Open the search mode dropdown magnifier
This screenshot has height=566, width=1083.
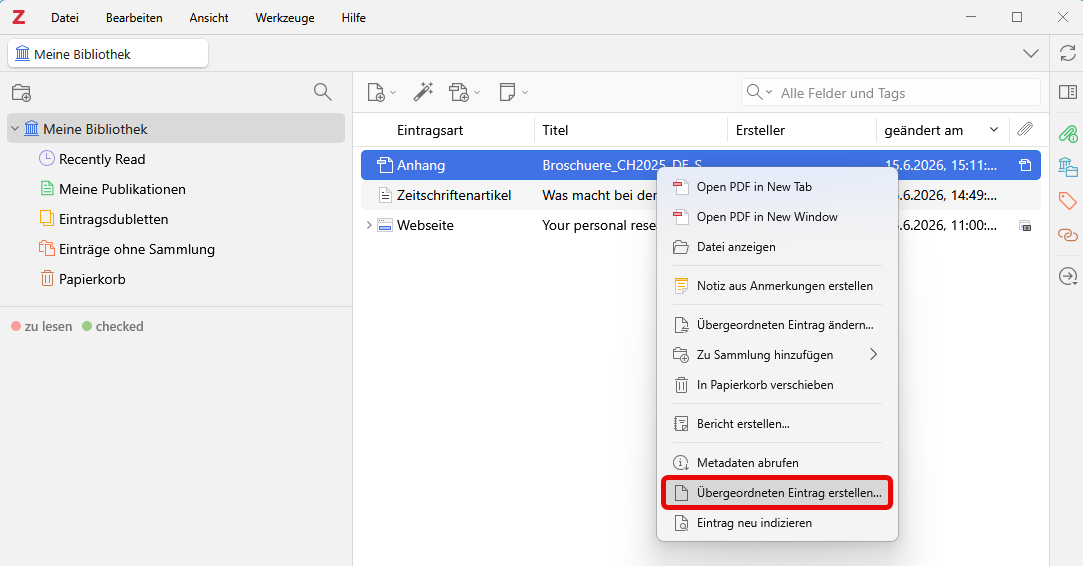pos(759,92)
